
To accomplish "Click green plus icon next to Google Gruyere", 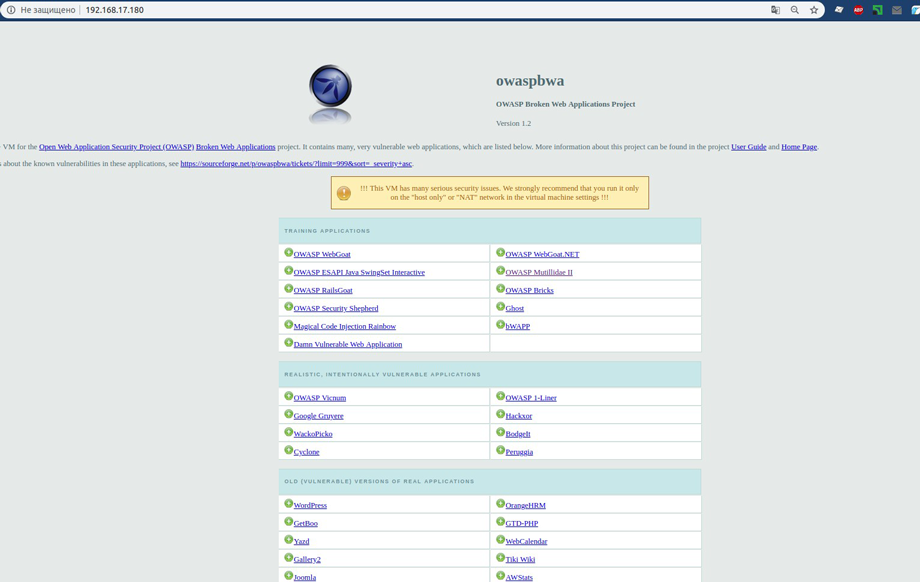I will click(288, 414).
